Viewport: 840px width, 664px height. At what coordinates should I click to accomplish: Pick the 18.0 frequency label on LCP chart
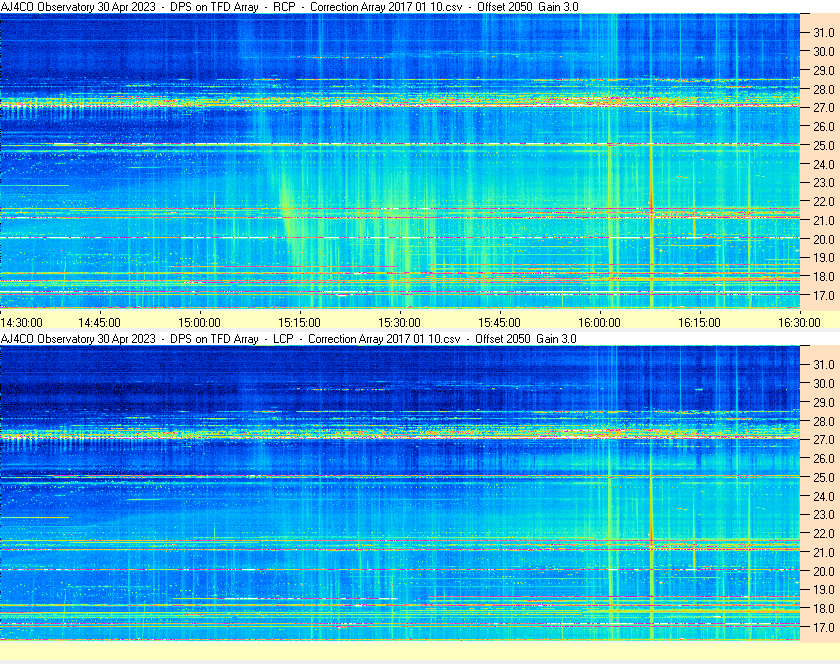click(x=824, y=608)
